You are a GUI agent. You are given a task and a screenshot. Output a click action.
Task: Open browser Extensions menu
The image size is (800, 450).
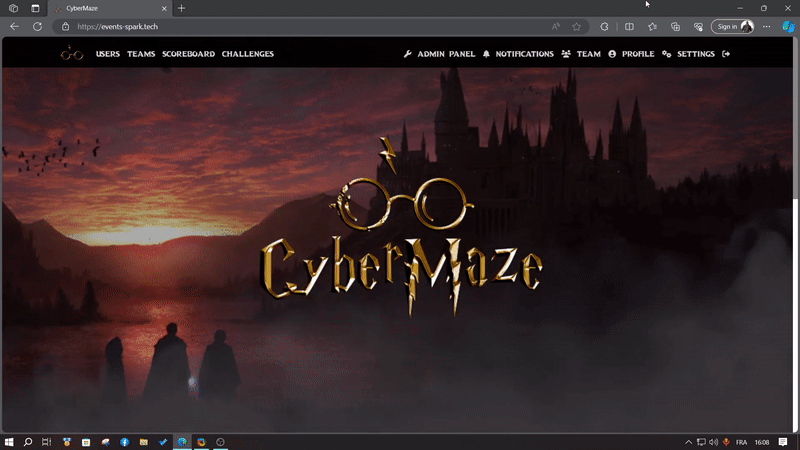click(x=604, y=27)
